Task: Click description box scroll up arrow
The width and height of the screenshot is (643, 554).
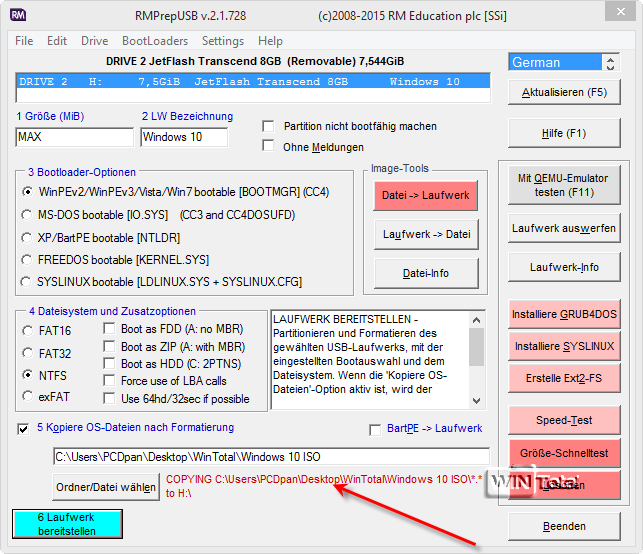Action: coord(476,320)
